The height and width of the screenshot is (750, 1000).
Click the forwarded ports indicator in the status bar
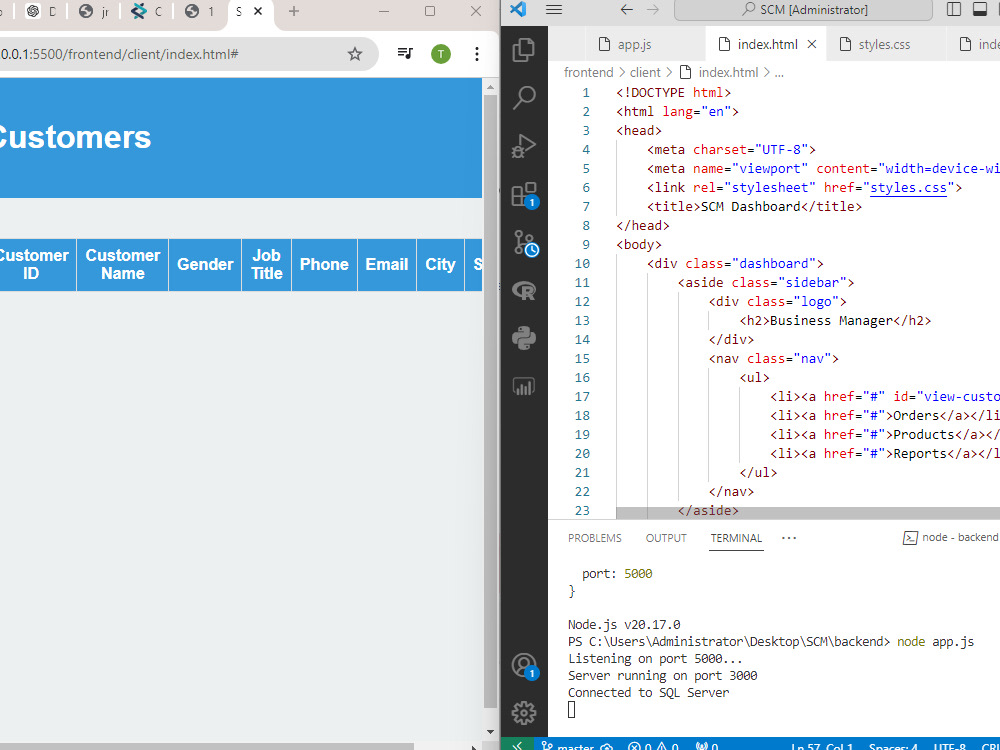point(707,745)
